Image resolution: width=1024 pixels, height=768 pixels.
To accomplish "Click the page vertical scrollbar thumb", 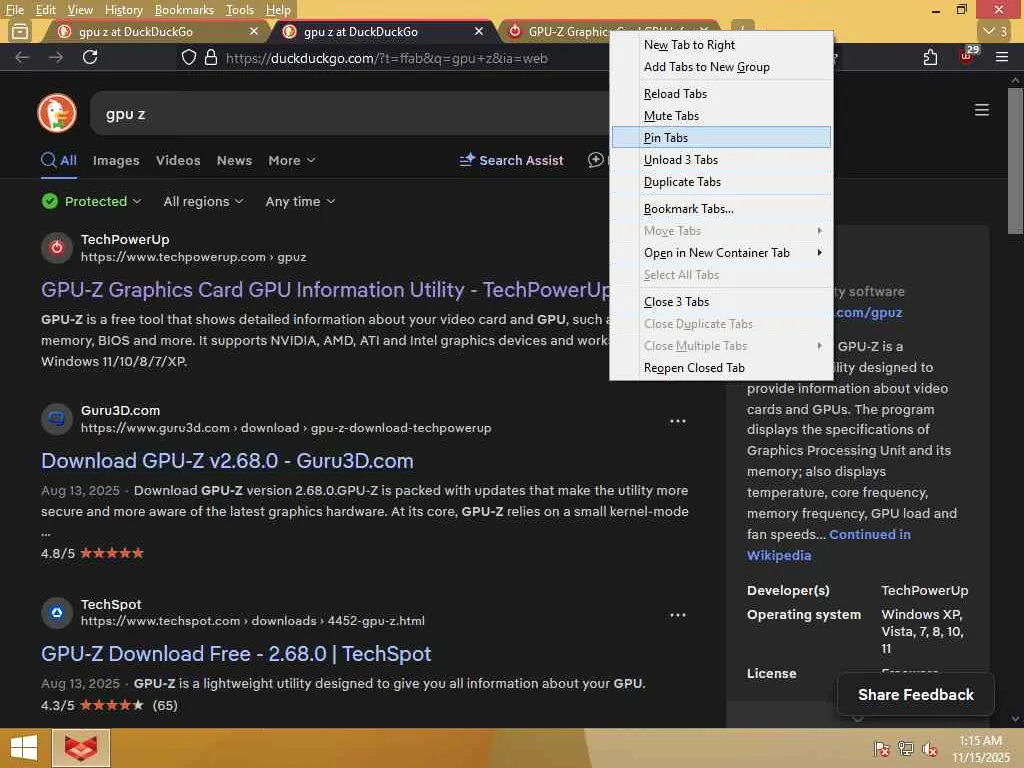I will click(x=1015, y=160).
